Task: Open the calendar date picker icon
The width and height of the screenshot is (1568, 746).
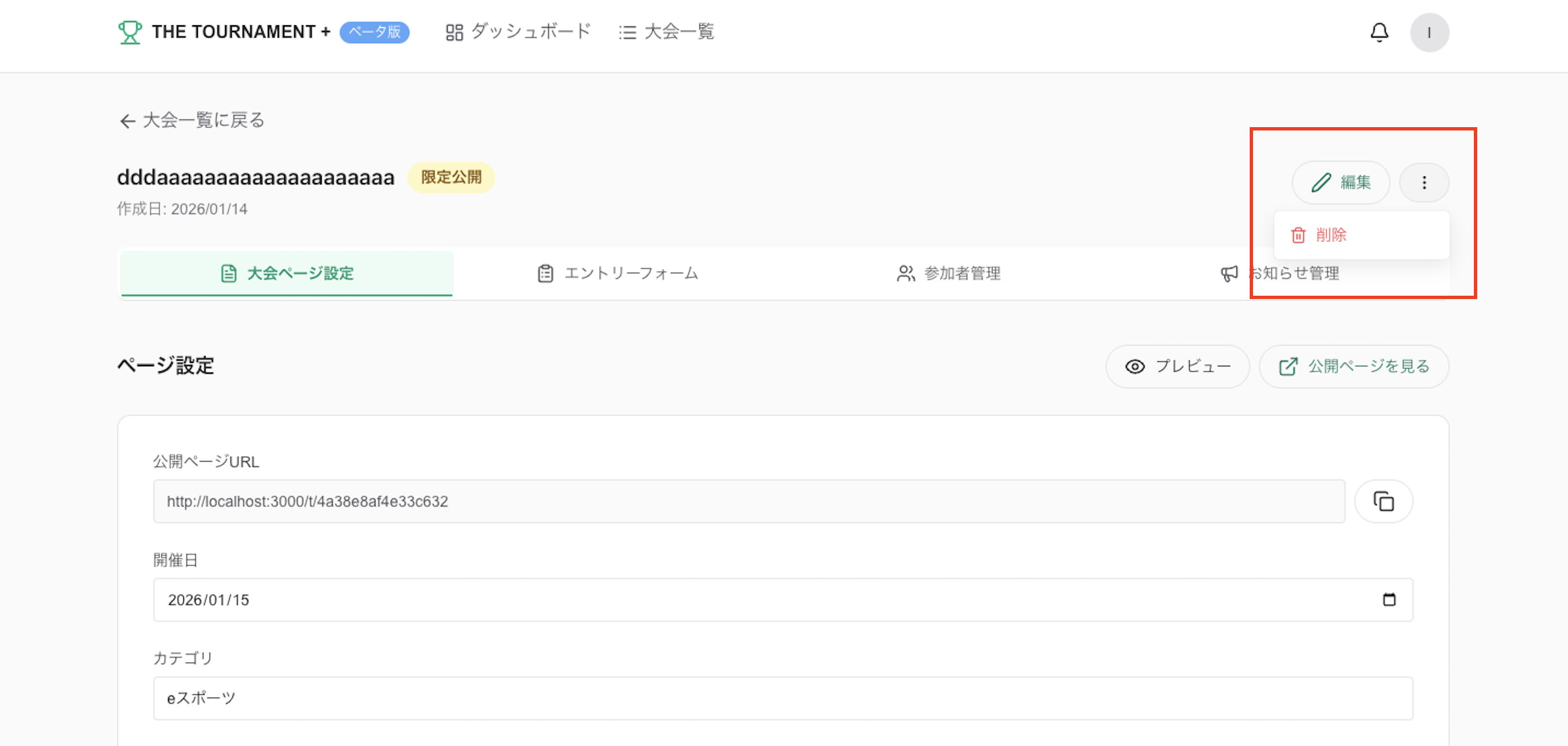Action: pos(1389,599)
